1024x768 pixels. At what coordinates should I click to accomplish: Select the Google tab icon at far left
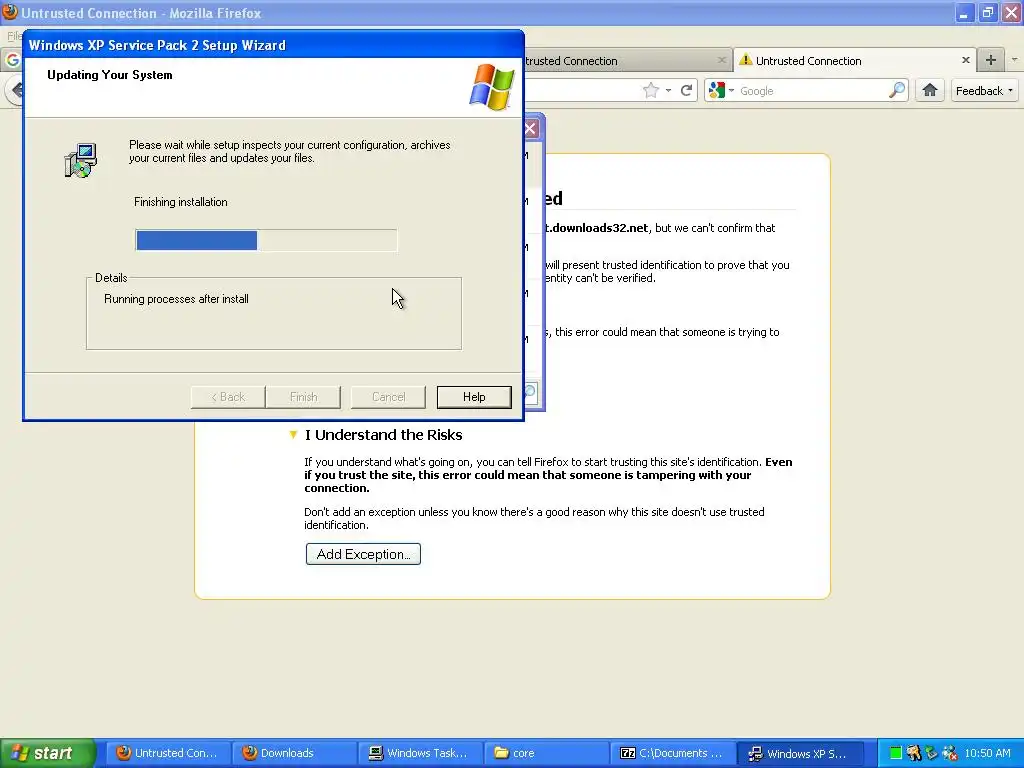click(12, 60)
